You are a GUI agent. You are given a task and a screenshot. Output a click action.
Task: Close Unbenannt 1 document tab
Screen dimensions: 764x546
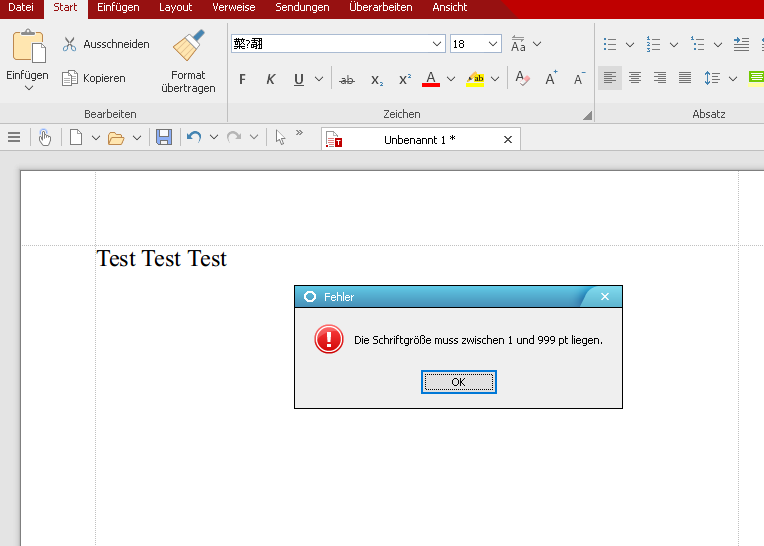(508, 140)
